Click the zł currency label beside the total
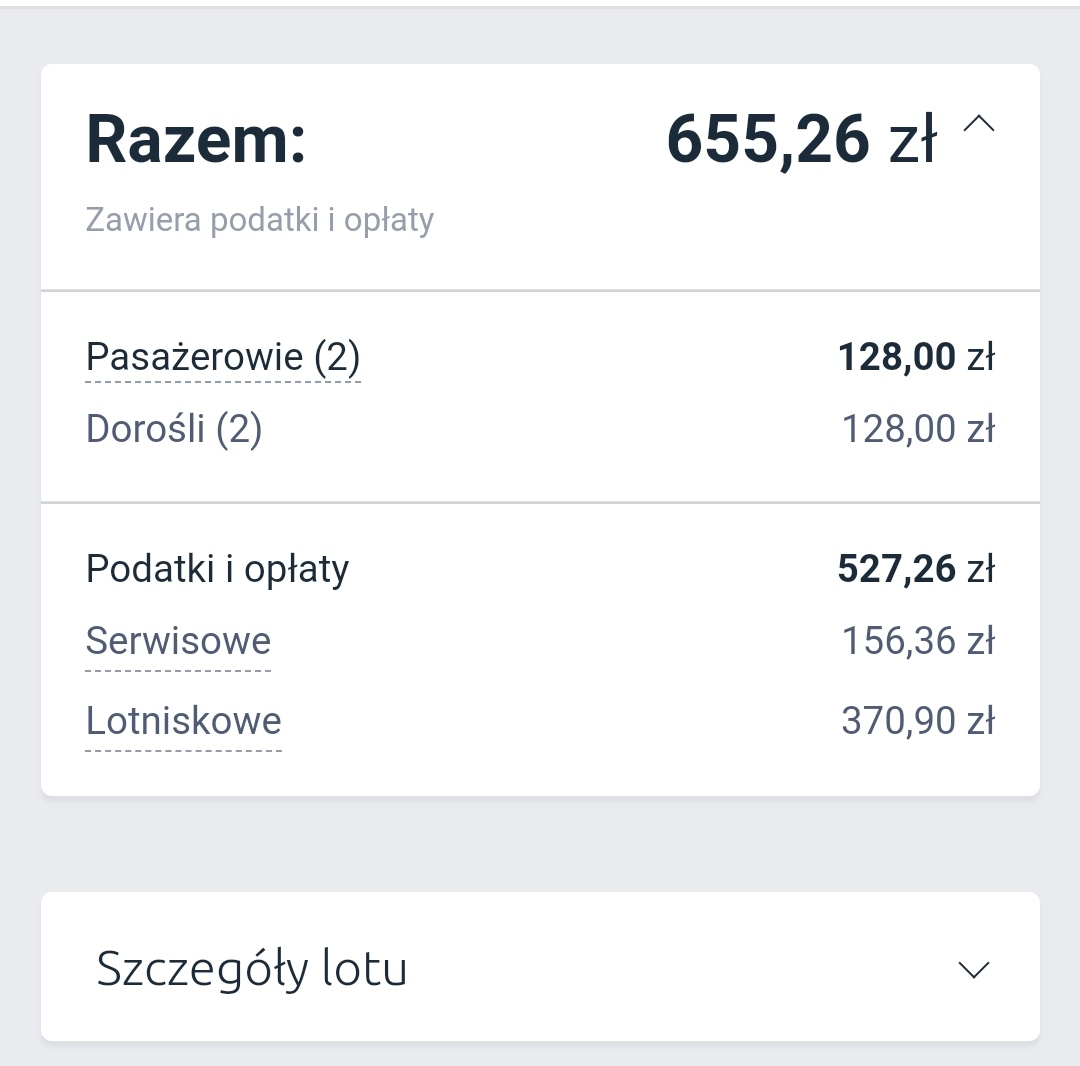This screenshot has height=1066, width=1080. 913,140
